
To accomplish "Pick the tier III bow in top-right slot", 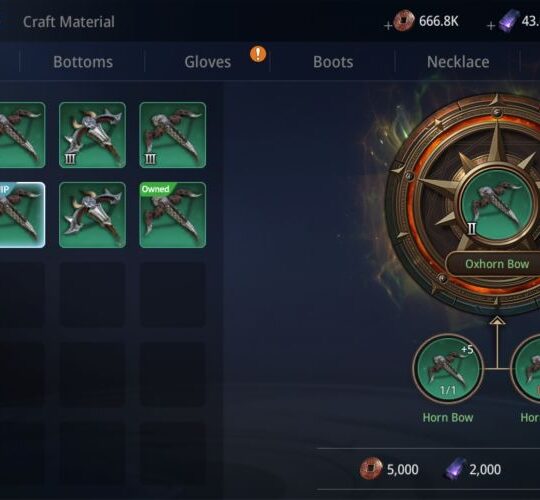I will [173, 135].
